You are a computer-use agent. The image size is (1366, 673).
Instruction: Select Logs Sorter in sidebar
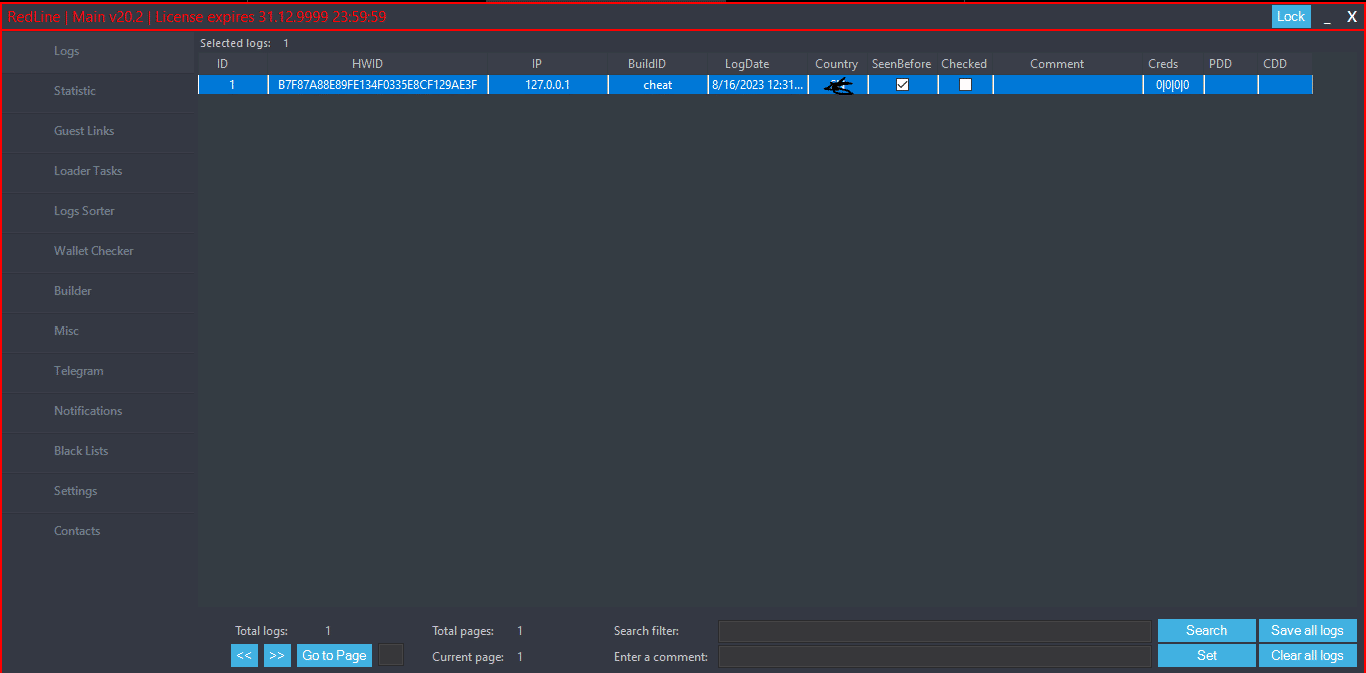[x=98, y=211]
